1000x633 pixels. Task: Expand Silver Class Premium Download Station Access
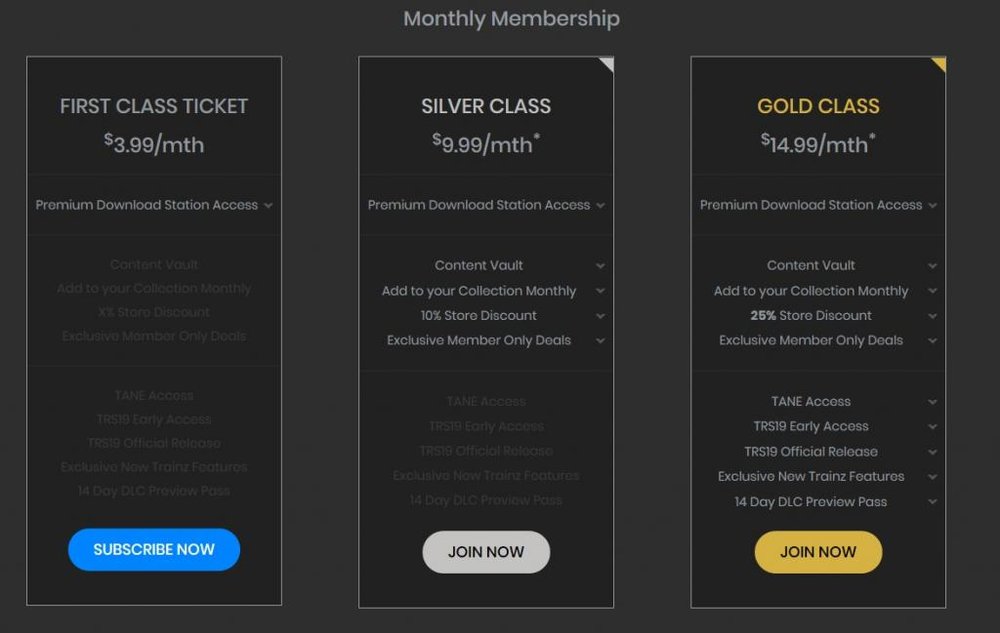pyautogui.click(x=601, y=205)
